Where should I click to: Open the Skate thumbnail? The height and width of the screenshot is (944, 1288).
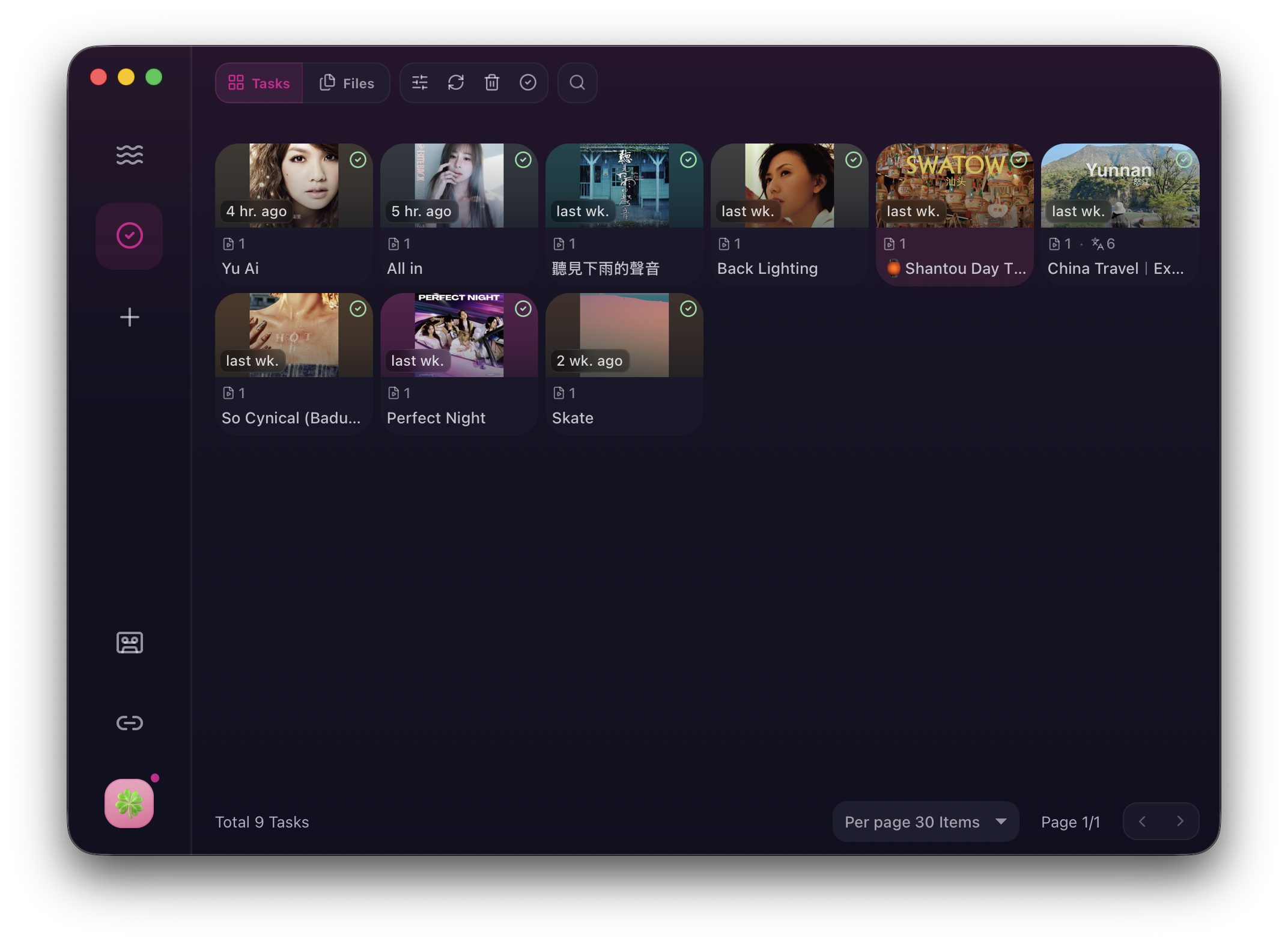click(624, 335)
